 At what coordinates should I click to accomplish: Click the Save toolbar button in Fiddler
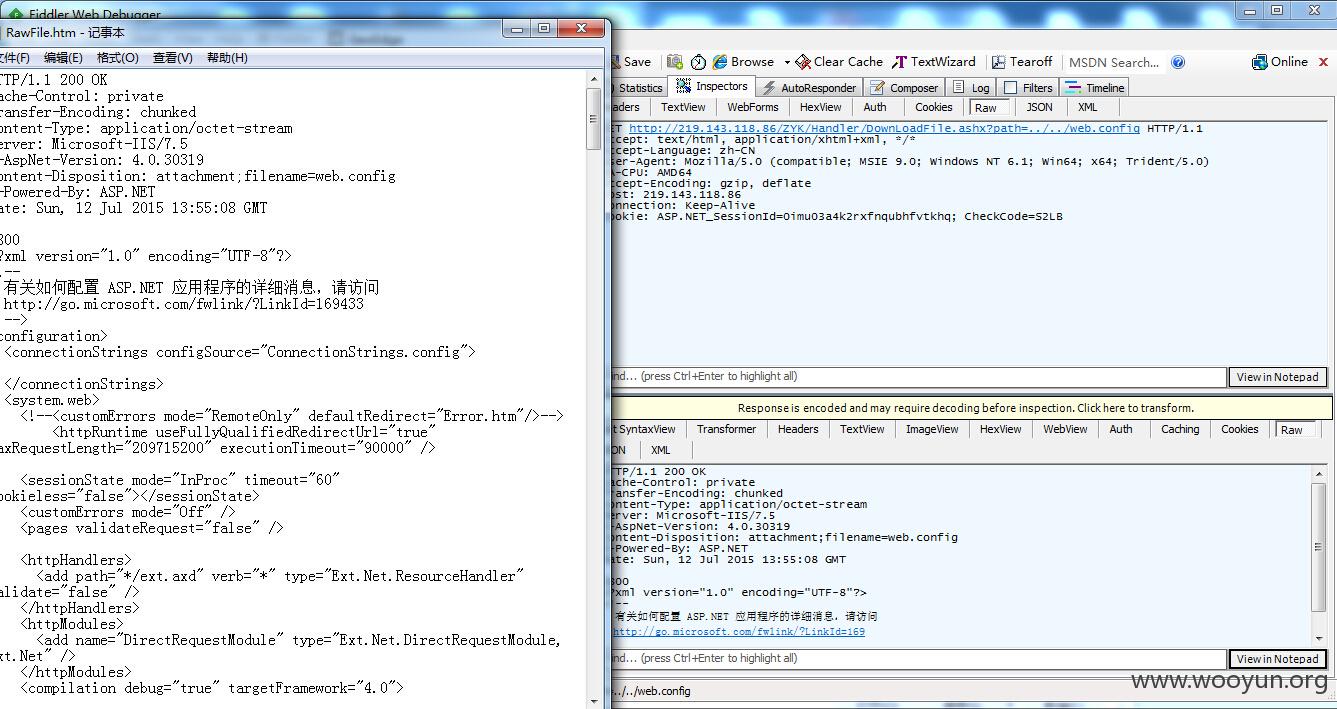[631, 62]
